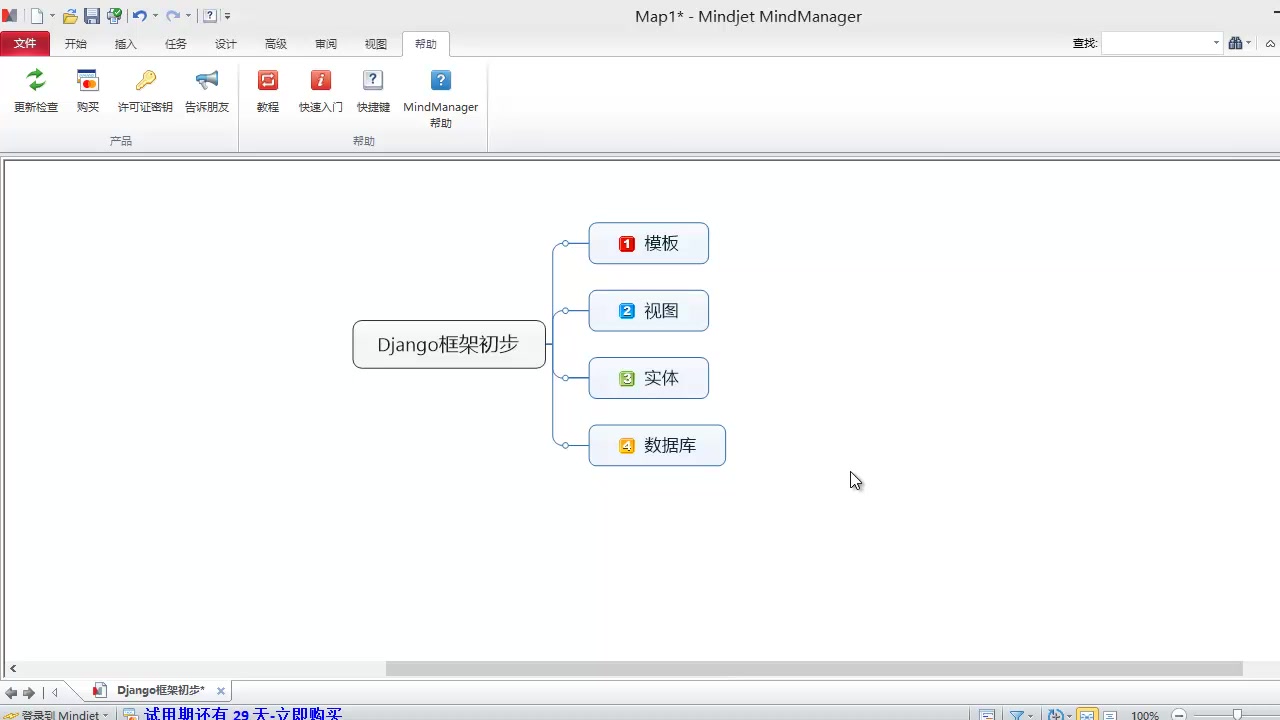The image size is (1280, 720).
Task: Toggle the map view mode in status bar
Action: (1087, 715)
